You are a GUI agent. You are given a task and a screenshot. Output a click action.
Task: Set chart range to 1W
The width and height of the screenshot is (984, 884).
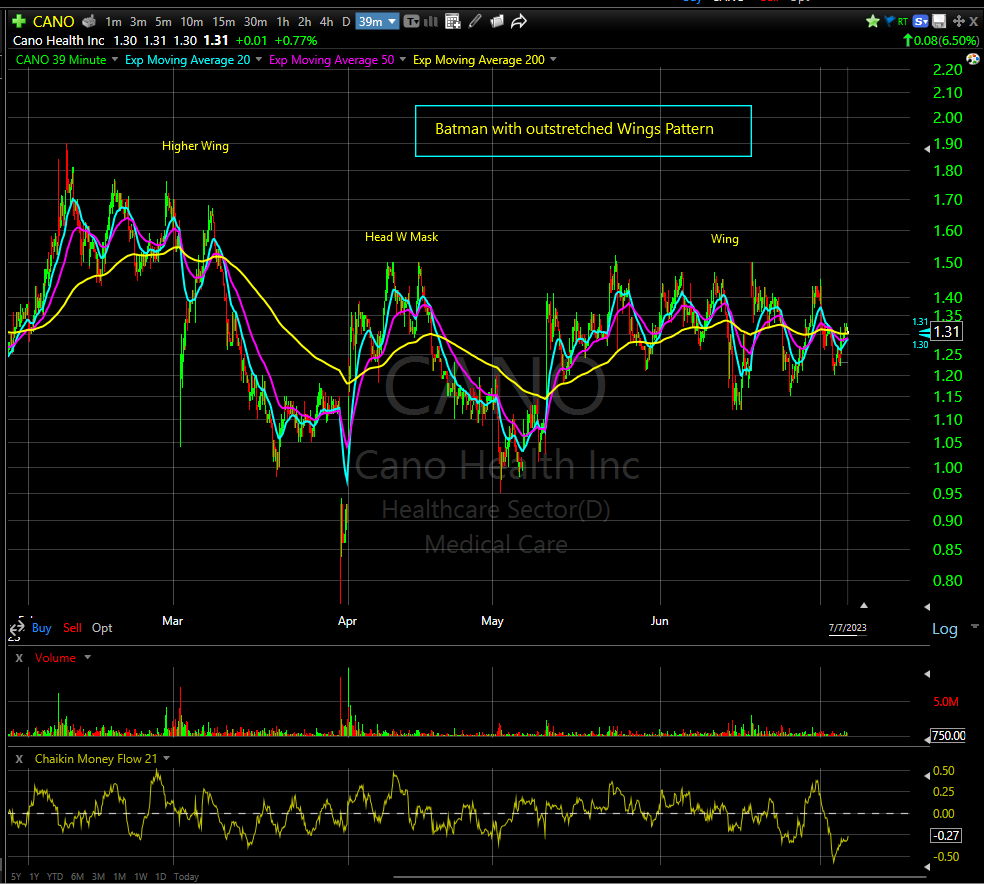click(x=141, y=876)
